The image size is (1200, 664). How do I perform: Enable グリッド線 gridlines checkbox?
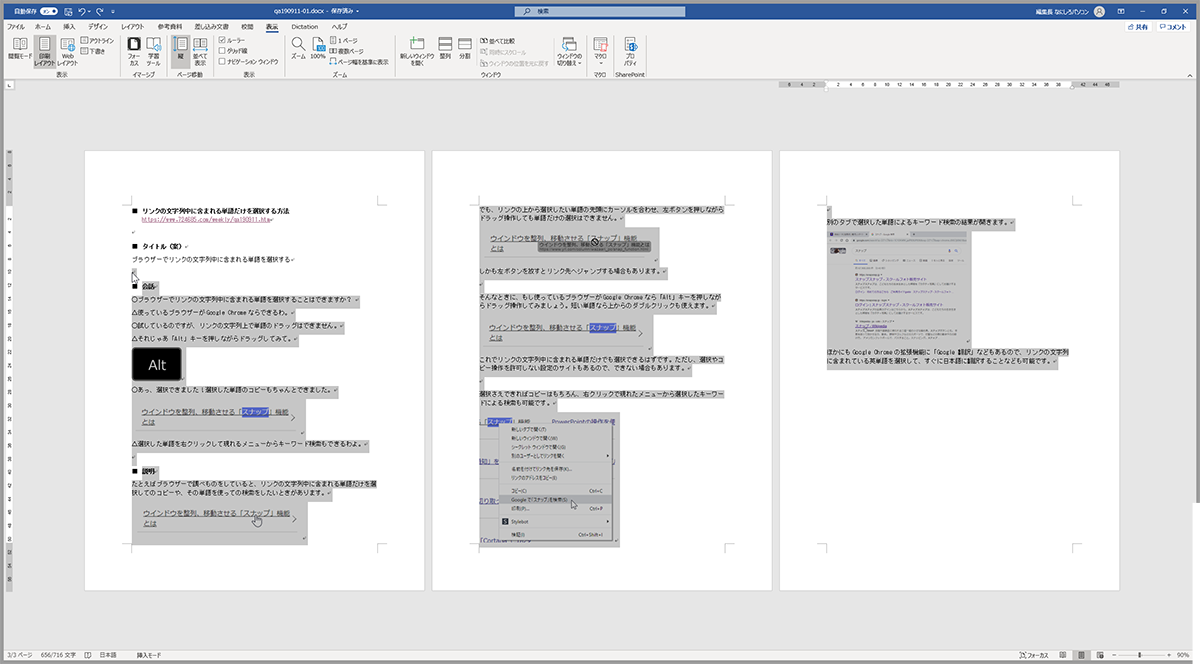click(221, 50)
